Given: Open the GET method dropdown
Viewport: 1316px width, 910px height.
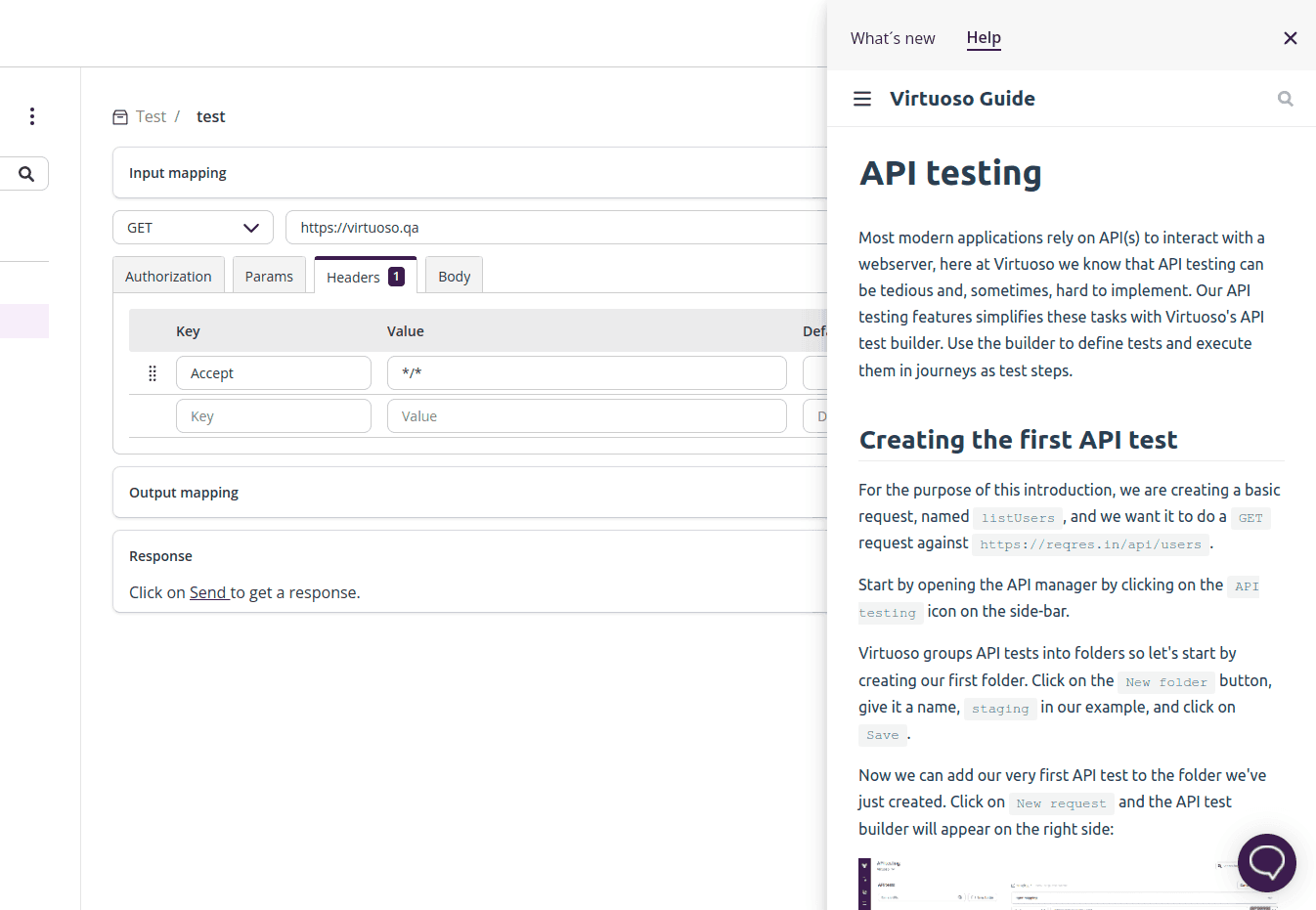Looking at the screenshot, I should pyautogui.click(x=193, y=228).
